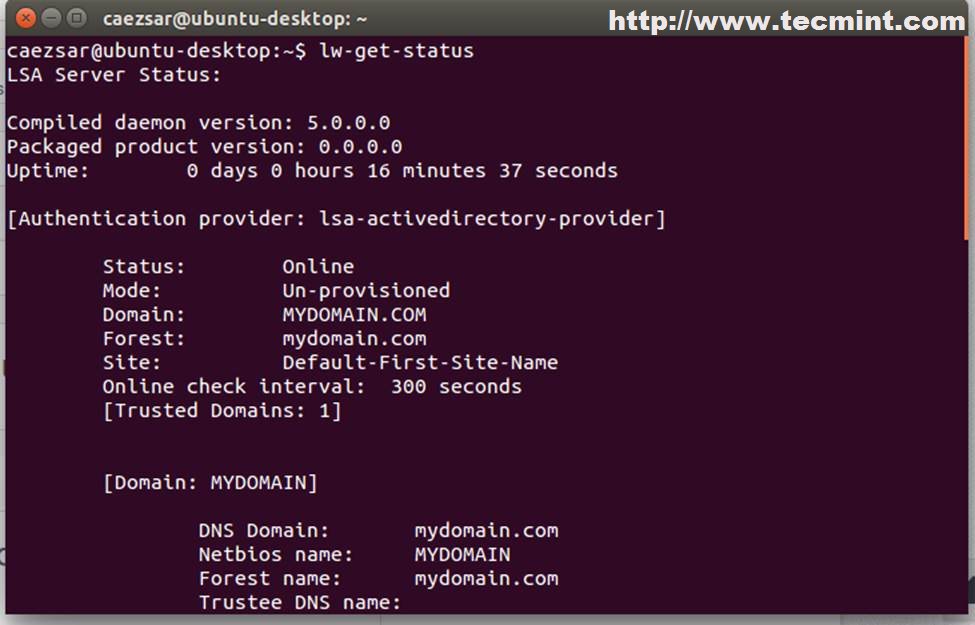Screen dimensions: 975x625
Task: Click the Packaged product version 0.0.0.0 value
Action: pos(360,146)
